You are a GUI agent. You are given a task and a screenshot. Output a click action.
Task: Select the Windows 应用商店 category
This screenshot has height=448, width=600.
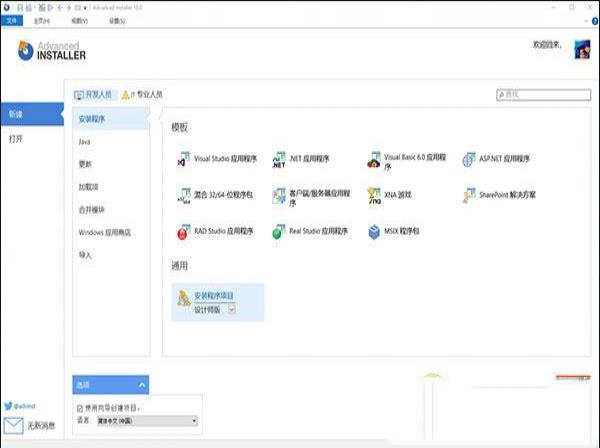[104, 233]
